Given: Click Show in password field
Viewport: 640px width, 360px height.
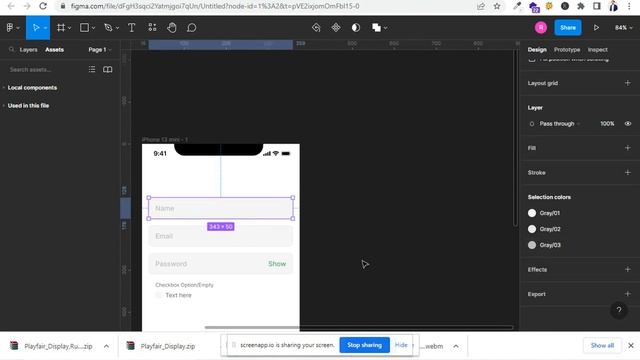Looking at the screenshot, I should tap(277, 264).
